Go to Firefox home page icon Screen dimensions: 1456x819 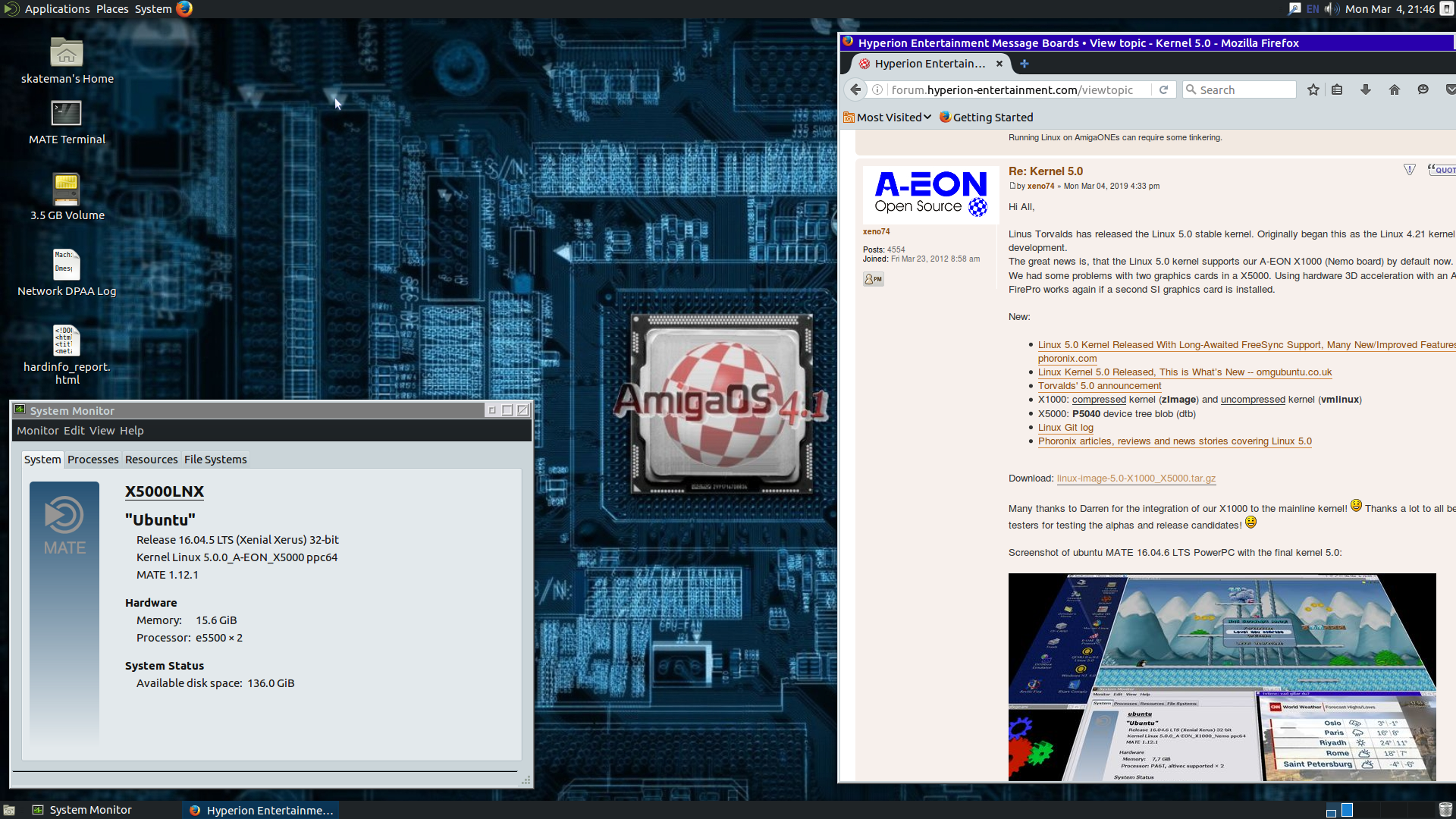[1395, 89]
